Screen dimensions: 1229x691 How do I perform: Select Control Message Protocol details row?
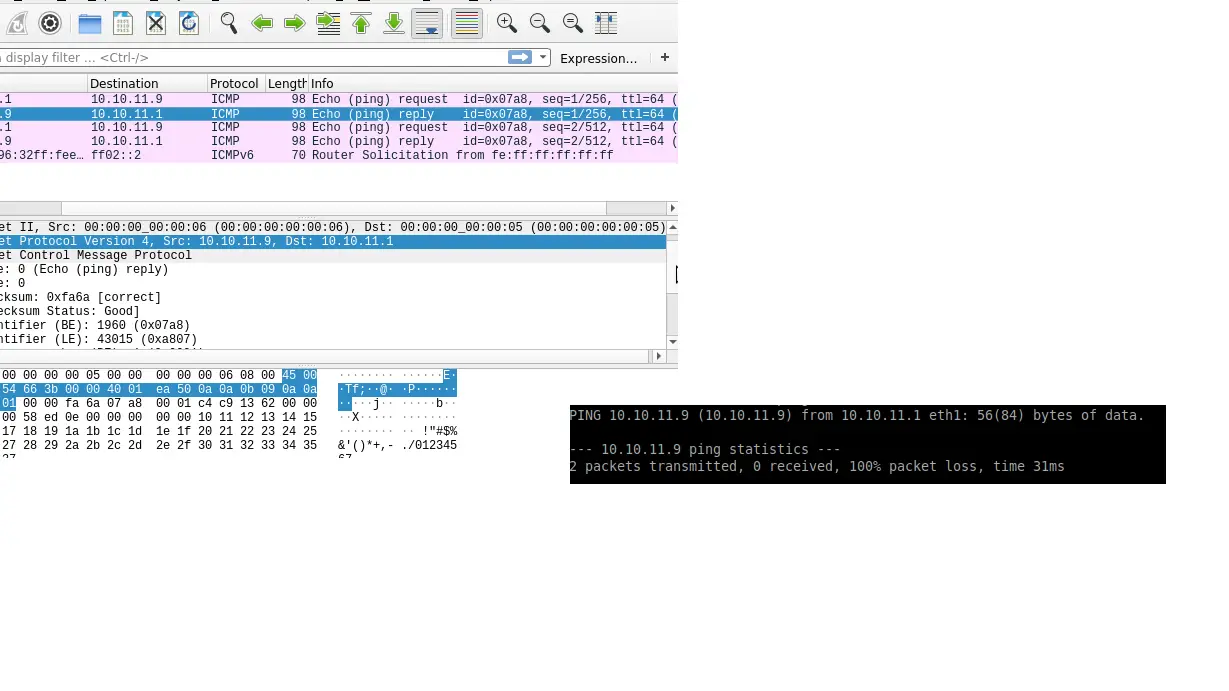pyautogui.click(x=332, y=256)
